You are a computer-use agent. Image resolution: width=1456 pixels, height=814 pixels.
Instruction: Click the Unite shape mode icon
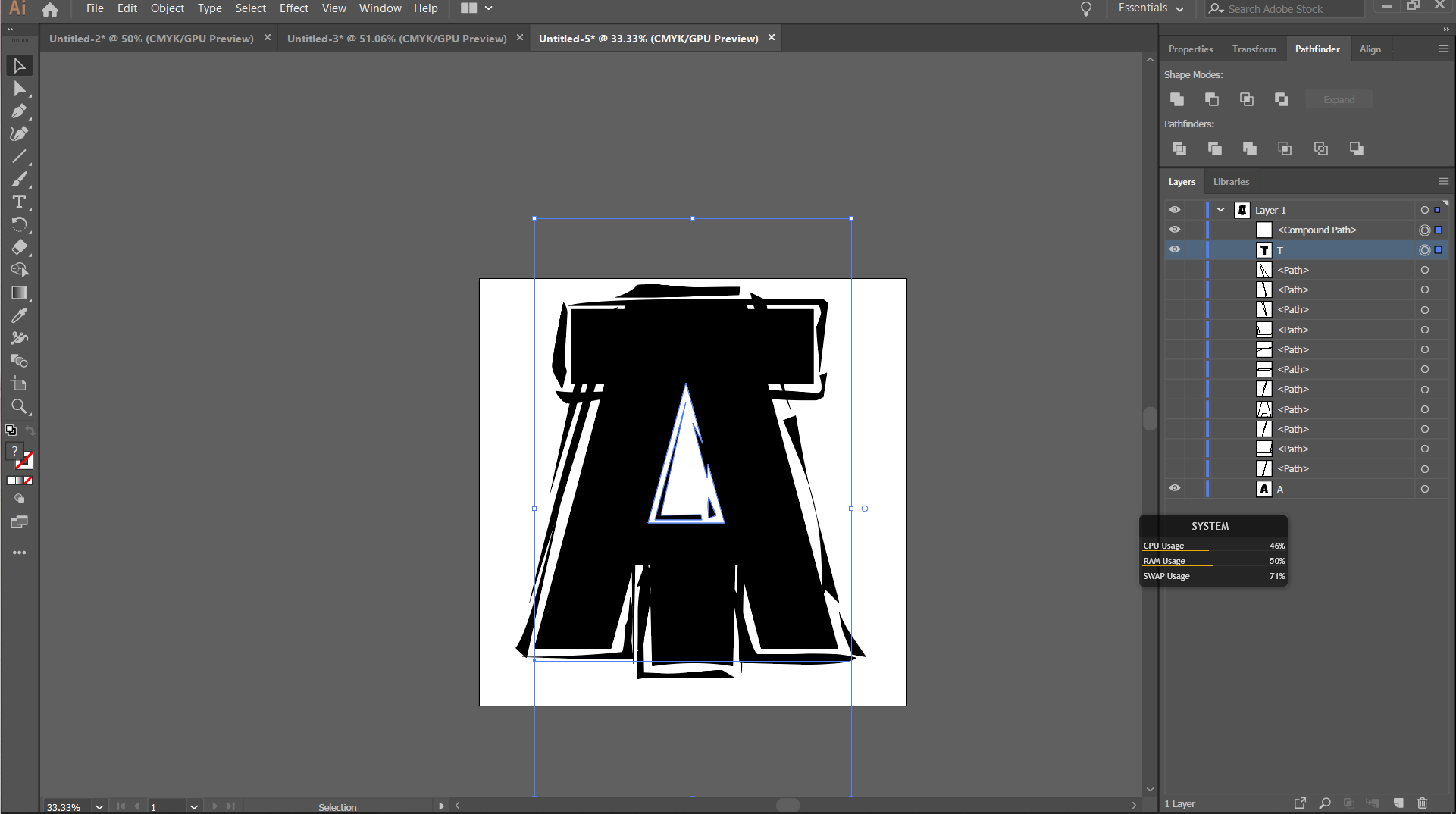(1177, 99)
